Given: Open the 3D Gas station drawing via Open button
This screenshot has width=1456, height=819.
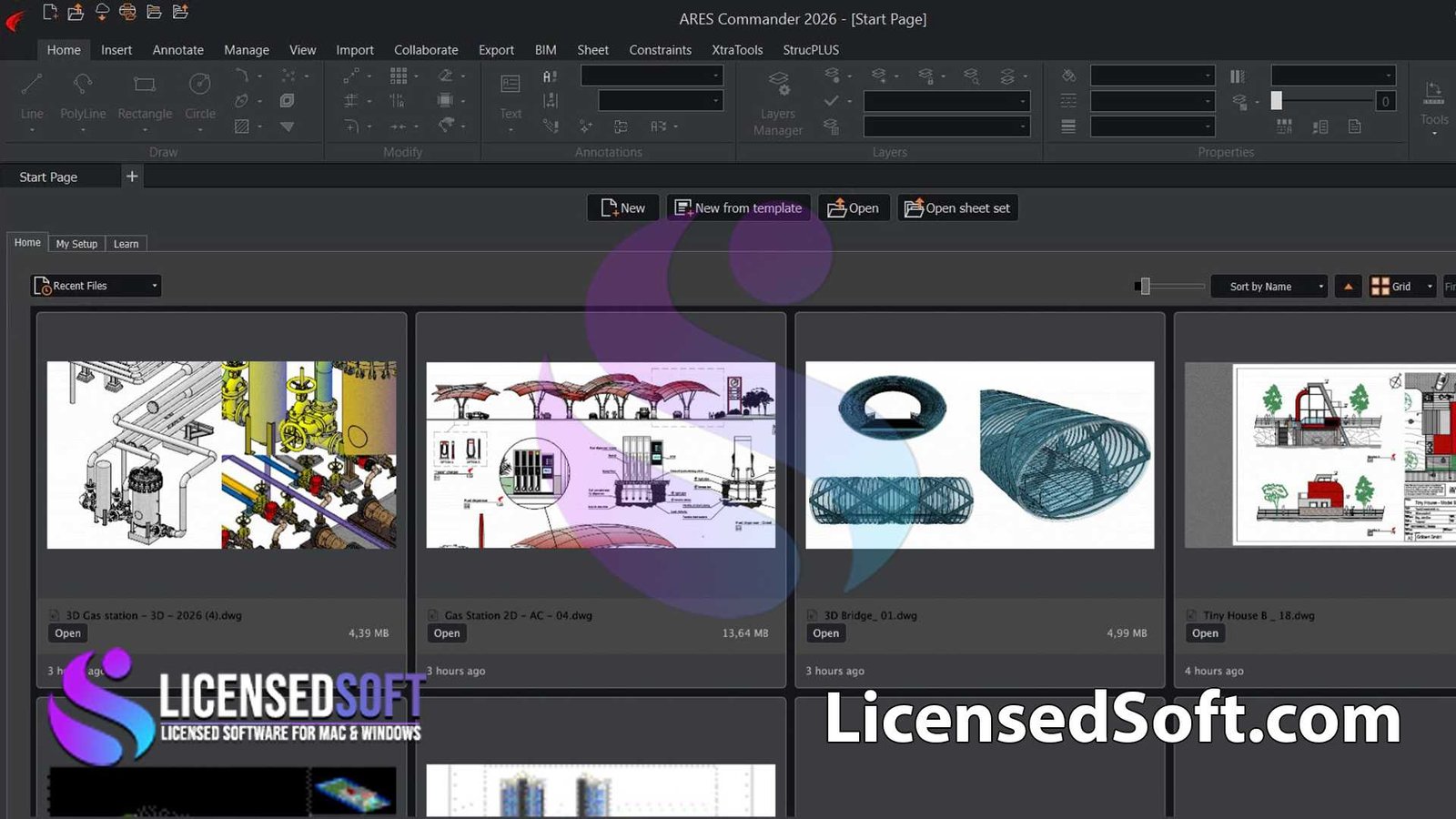Looking at the screenshot, I should 67,633.
